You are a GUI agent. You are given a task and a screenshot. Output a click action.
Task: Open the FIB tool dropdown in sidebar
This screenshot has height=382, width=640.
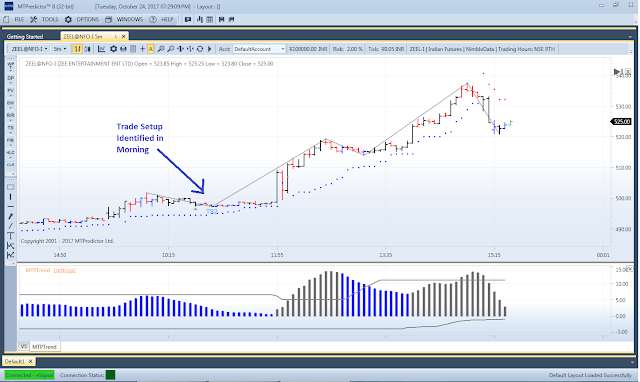pyautogui.click(x=11, y=142)
